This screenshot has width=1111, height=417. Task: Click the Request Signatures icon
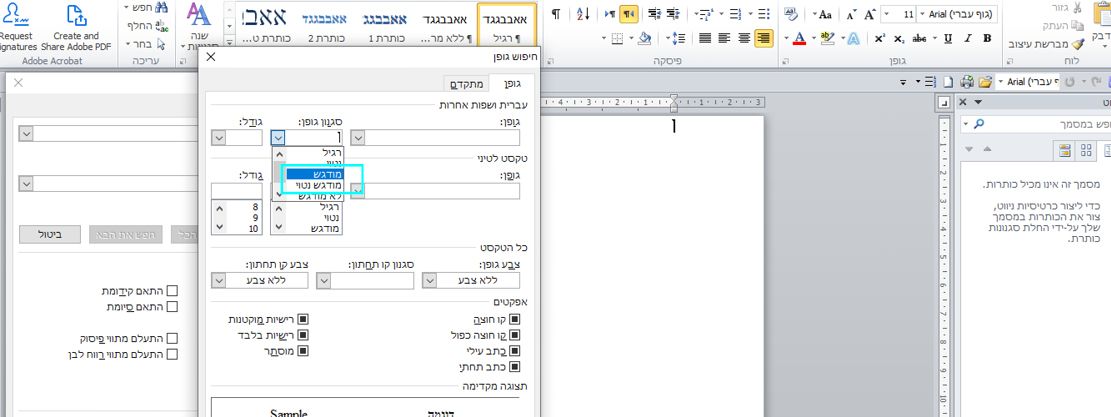pyautogui.click(x=17, y=28)
